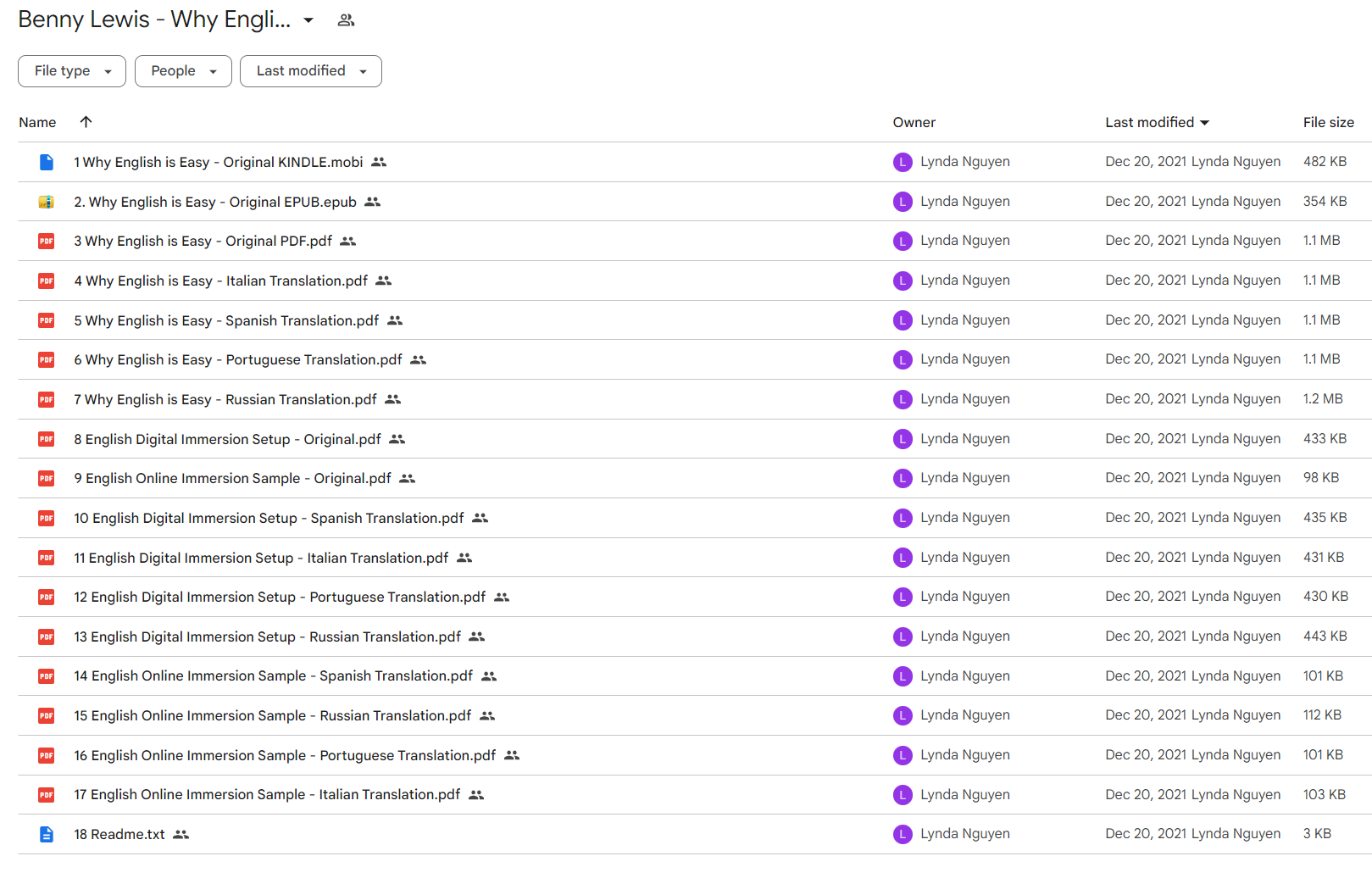Click the Owner column header

[x=914, y=123]
